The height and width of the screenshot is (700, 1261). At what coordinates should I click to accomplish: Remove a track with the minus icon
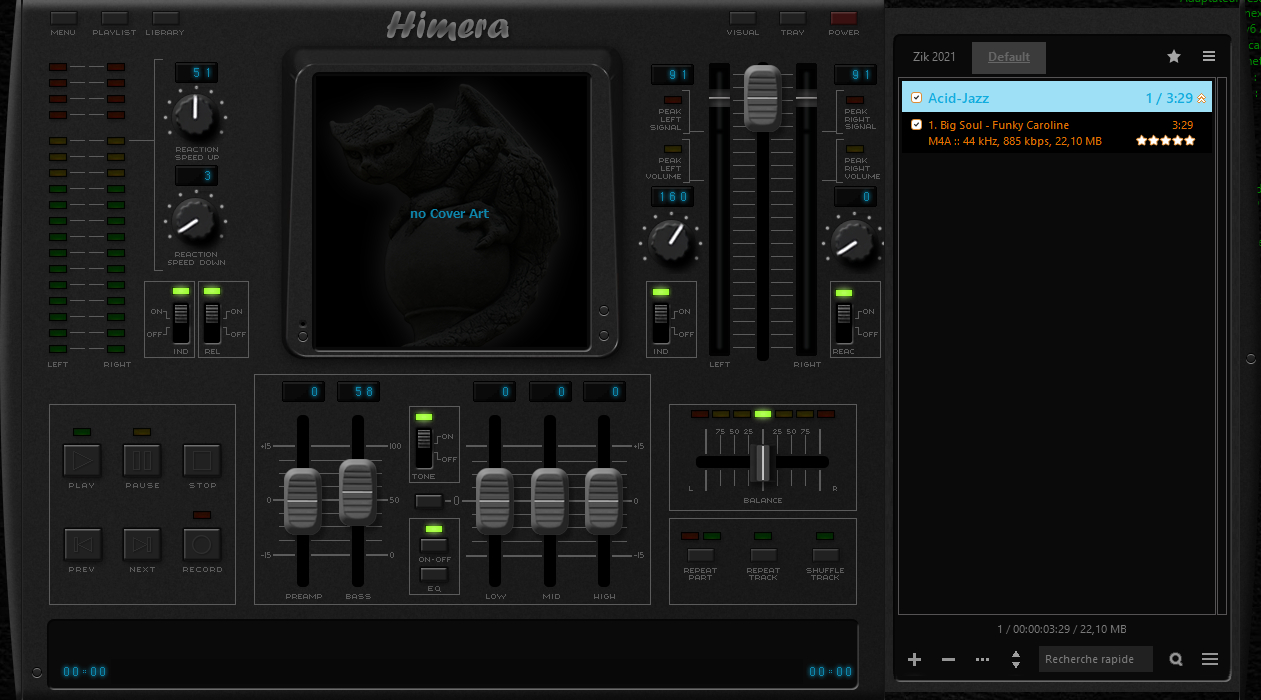click(947, 659)
